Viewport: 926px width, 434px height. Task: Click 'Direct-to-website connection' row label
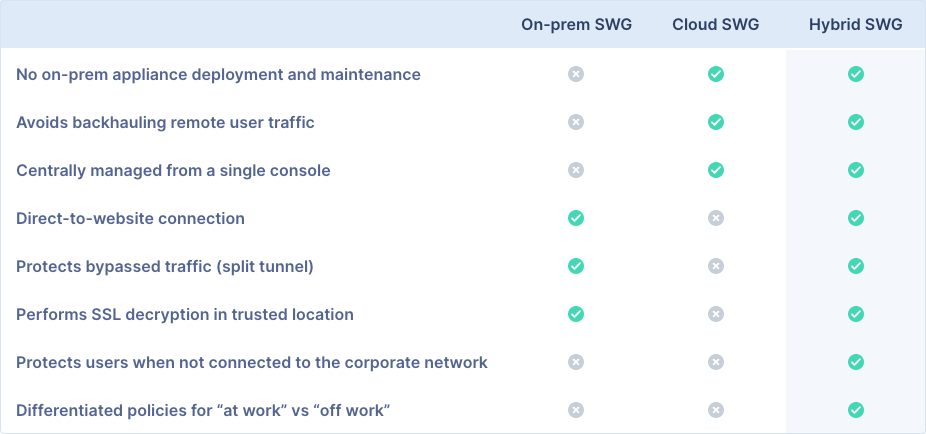tap(131, 218)
